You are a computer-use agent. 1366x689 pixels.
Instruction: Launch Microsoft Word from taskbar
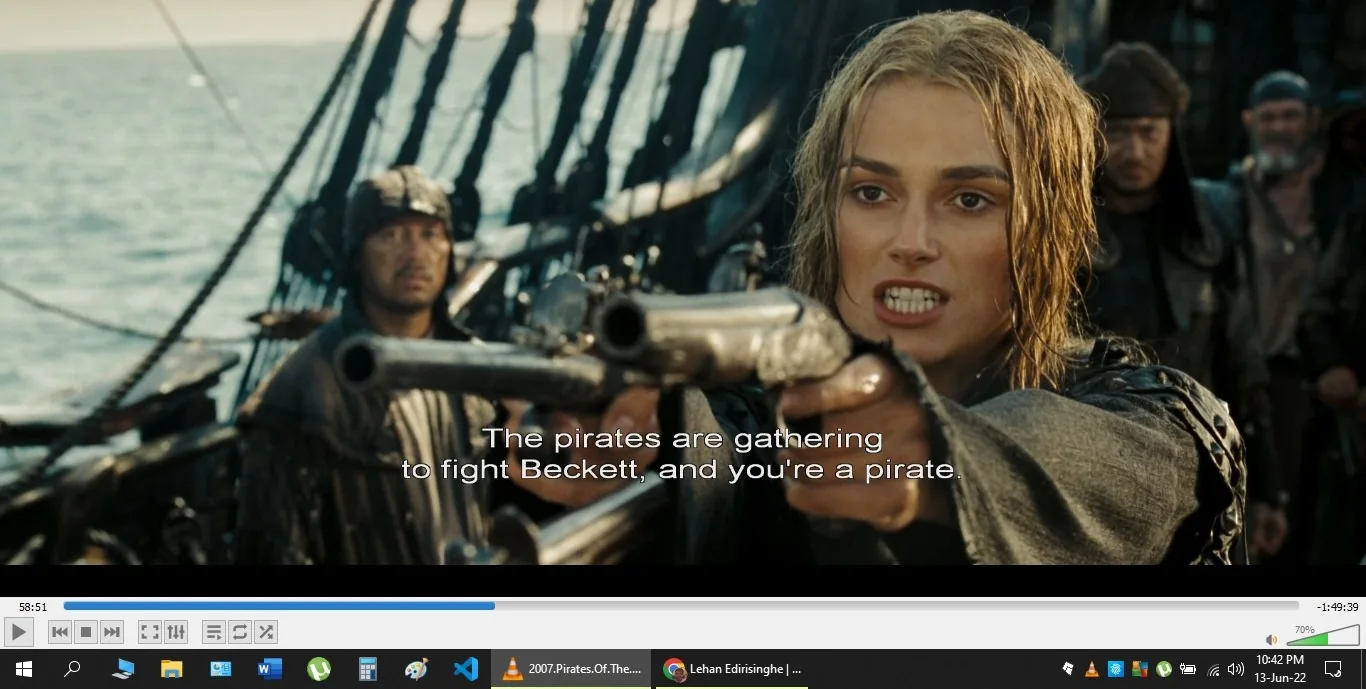(270, 669)
